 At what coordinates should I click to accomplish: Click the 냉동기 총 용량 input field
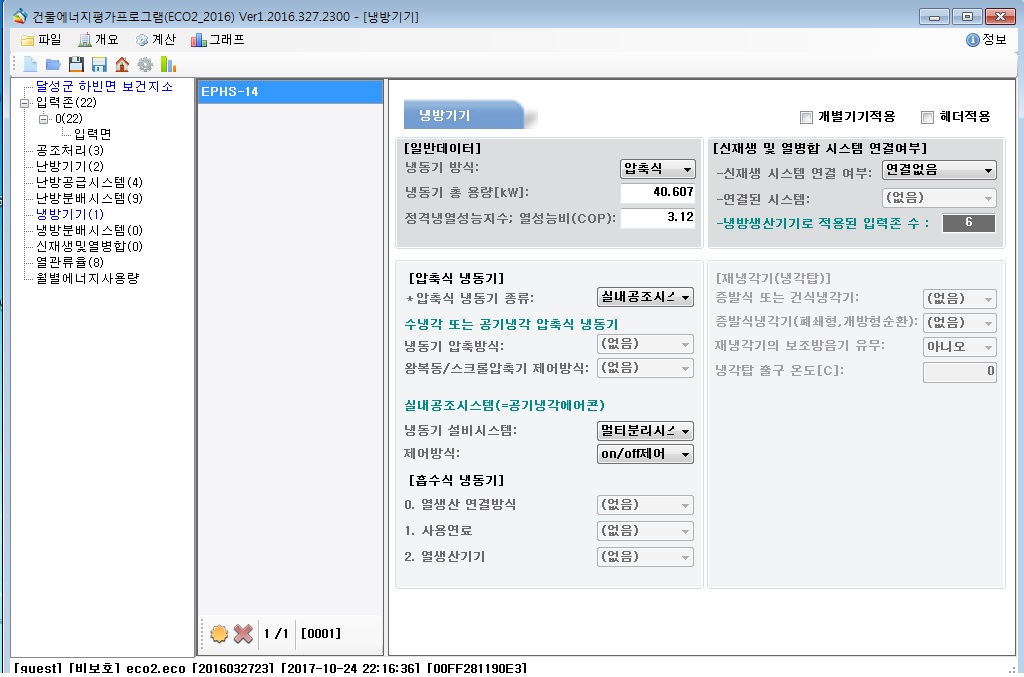tap(657, 193)
